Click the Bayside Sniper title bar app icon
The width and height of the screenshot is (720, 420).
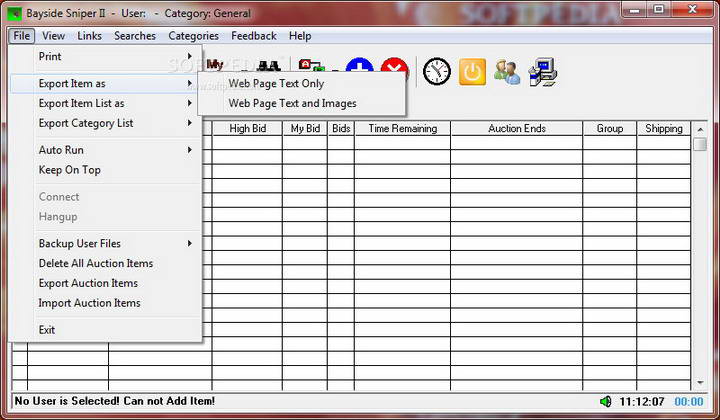tap(15, 13)
